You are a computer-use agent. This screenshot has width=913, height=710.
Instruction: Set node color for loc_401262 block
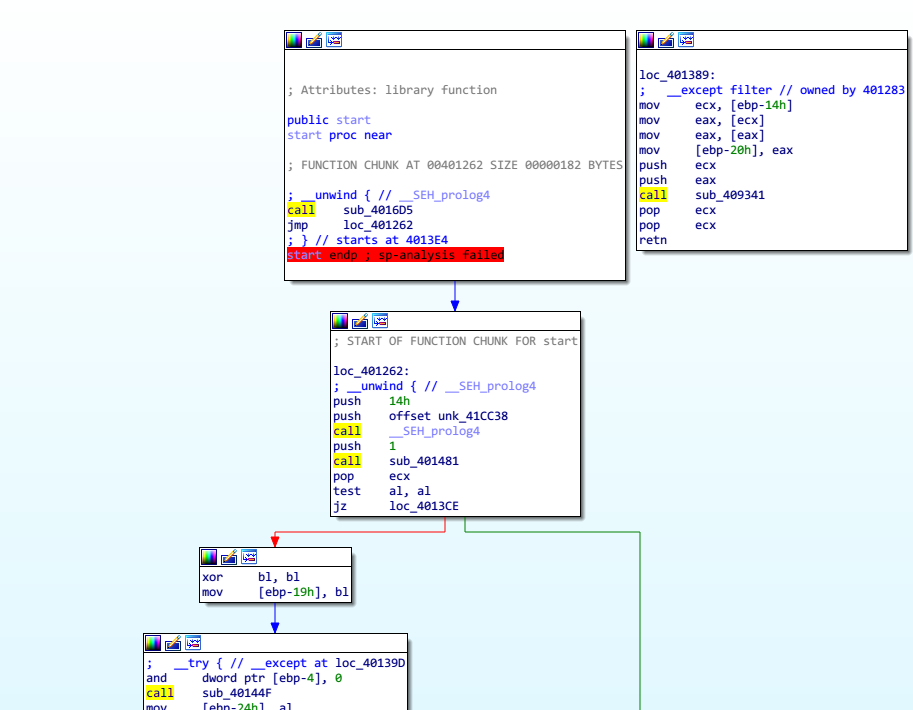click(340, 321)
